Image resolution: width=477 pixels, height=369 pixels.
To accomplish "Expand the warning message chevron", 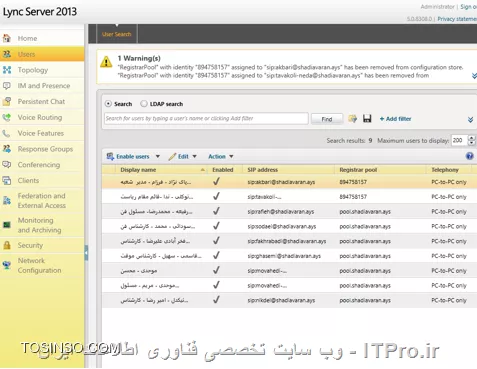I will pyautogui.click(x=474, y=76).
